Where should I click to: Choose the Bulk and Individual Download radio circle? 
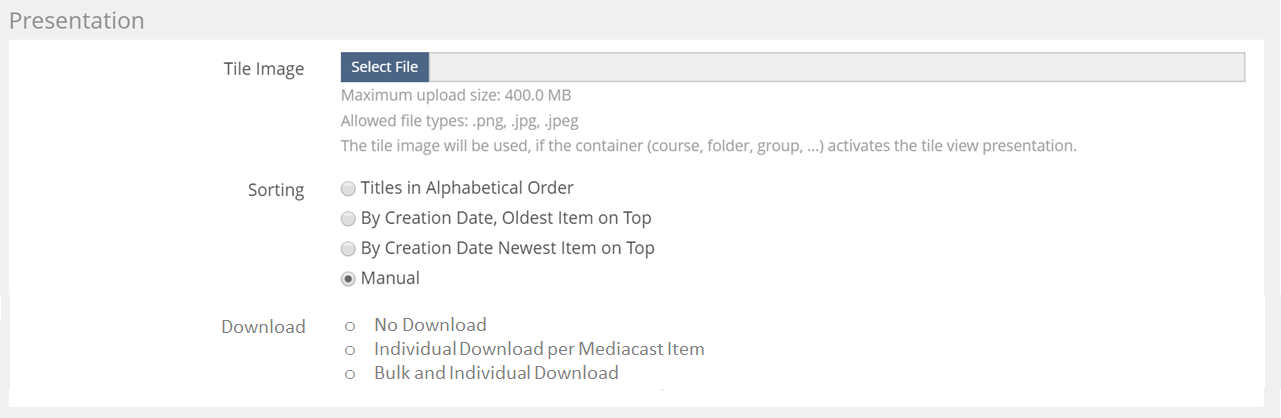(x=350, y=374)
